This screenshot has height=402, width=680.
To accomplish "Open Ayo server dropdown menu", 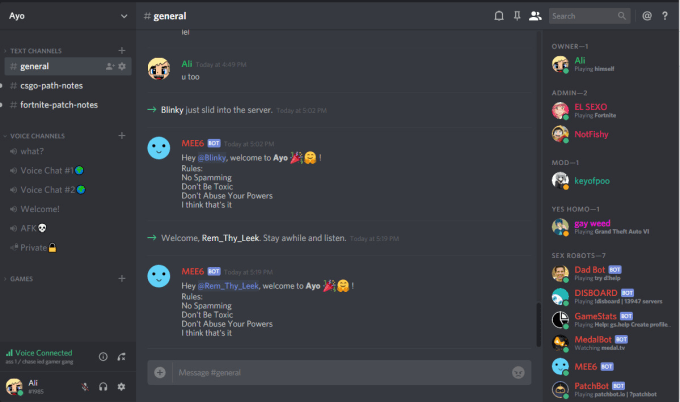I will click(68, 16).
